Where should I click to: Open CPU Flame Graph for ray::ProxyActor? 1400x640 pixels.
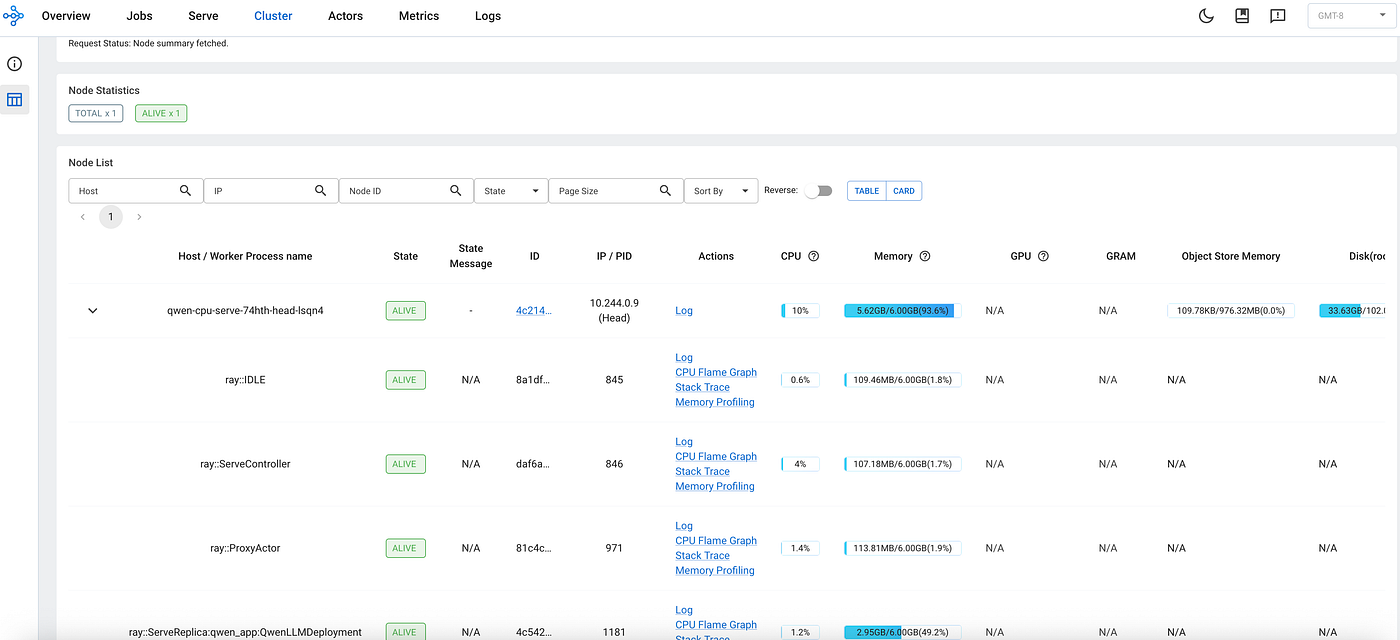[716, 540]
